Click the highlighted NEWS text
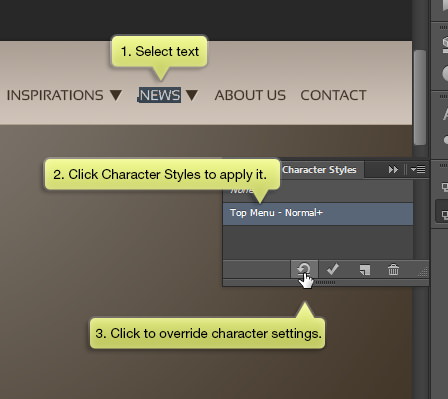Screen dimensions: 448x399 point(159,95)
